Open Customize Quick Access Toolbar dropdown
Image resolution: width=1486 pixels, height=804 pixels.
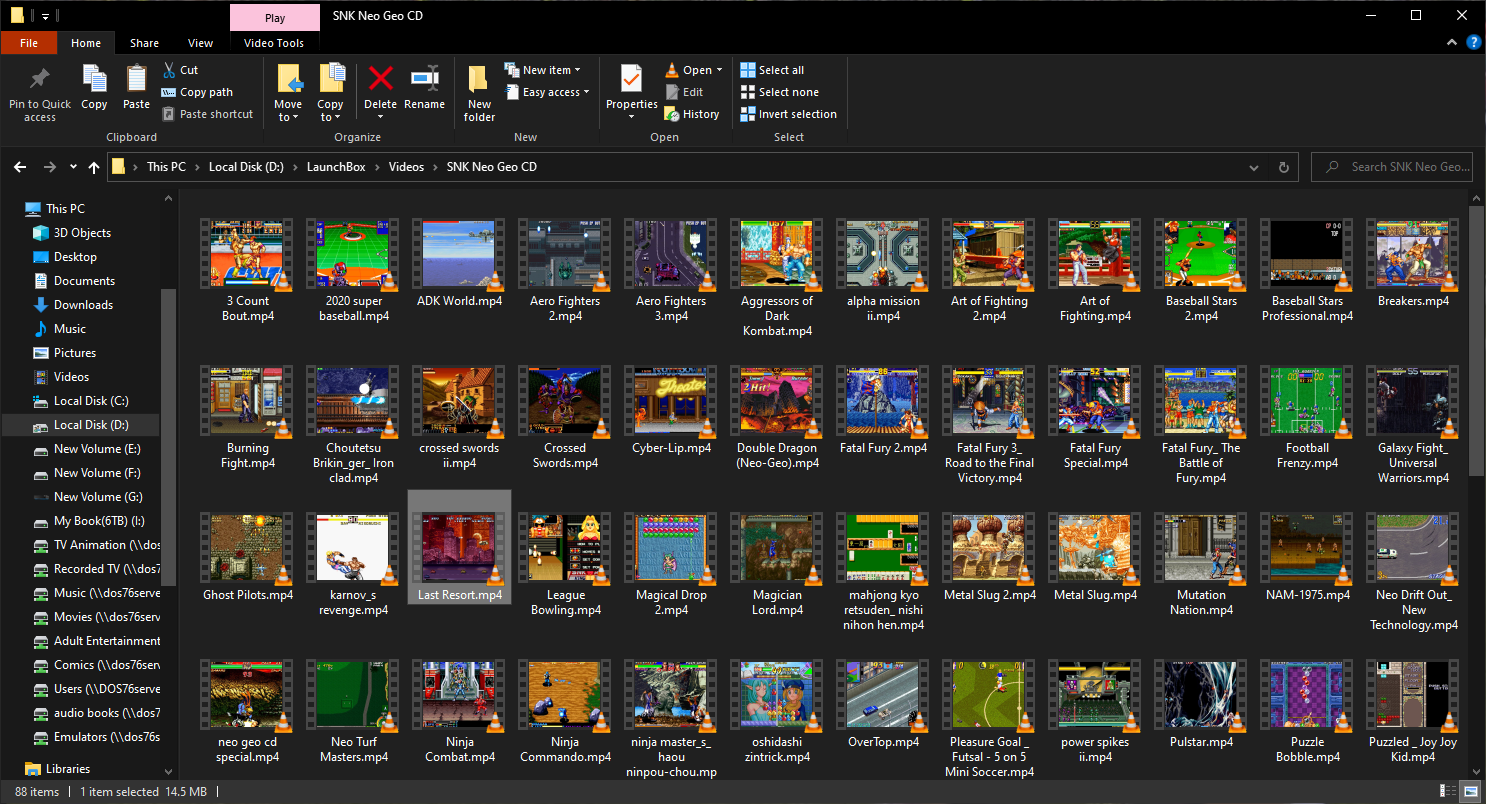(46, 16)
